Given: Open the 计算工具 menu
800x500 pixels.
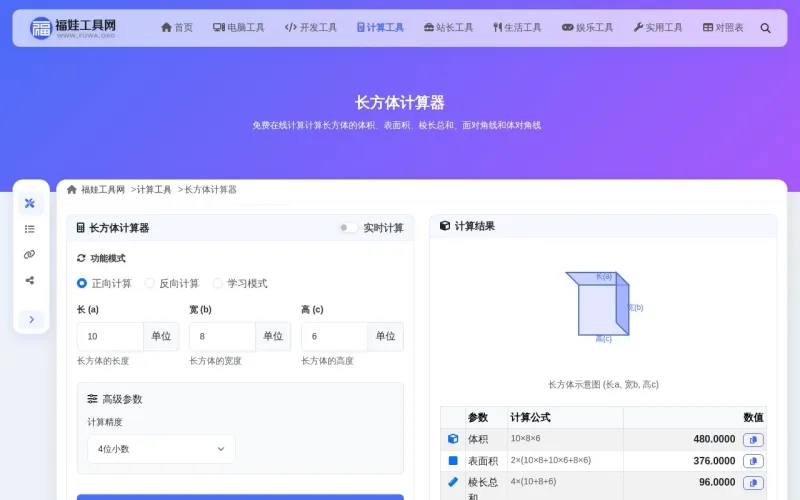Looking at the screenshot, I should pos(380,28).
